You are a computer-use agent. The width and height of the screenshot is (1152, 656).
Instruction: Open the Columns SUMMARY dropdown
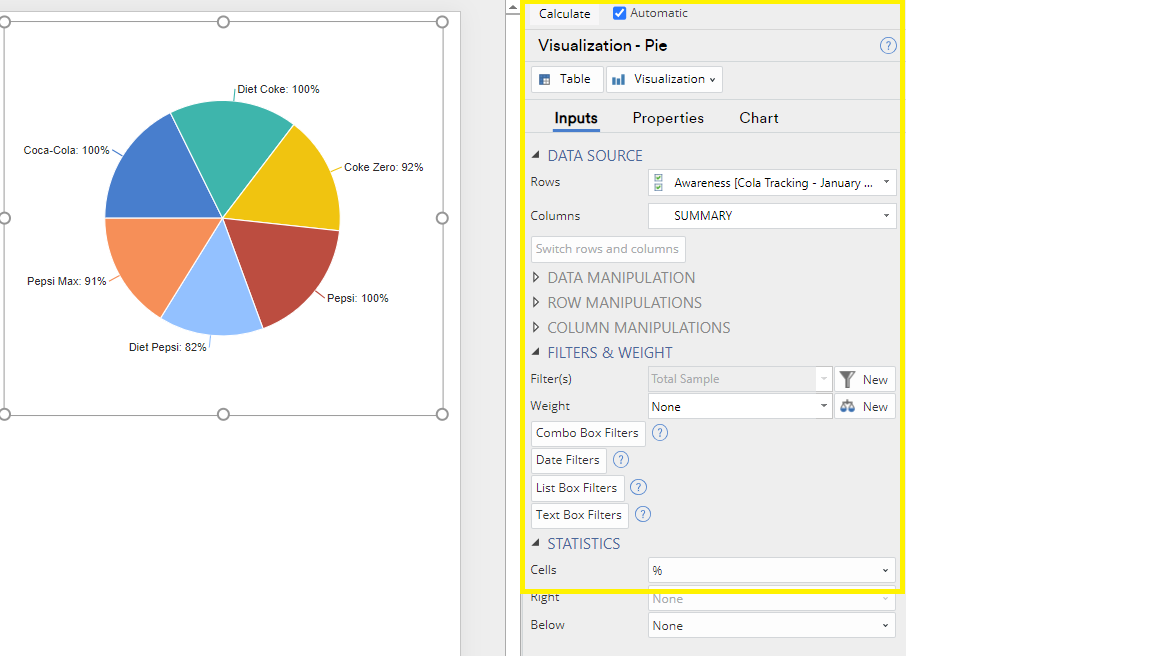[x=772, y=216]
